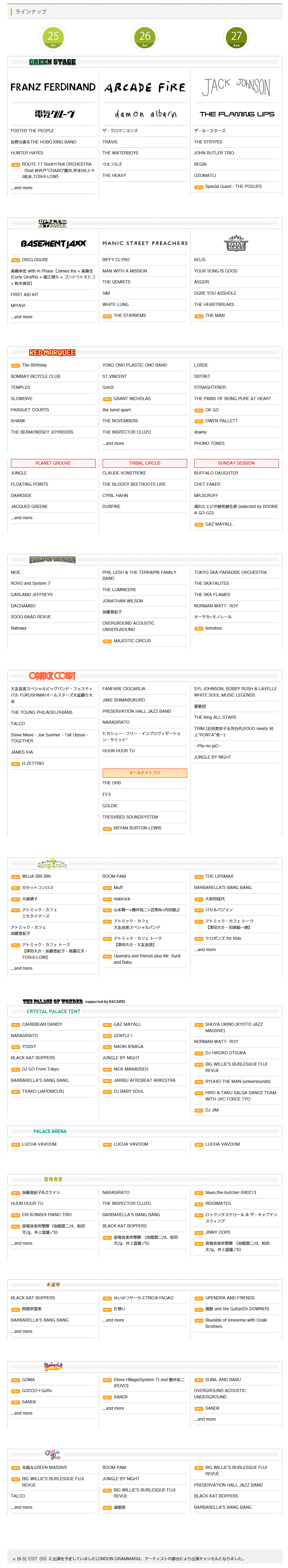
Task: Open the Franz Ferdinand logo
Action: (53, 88)
